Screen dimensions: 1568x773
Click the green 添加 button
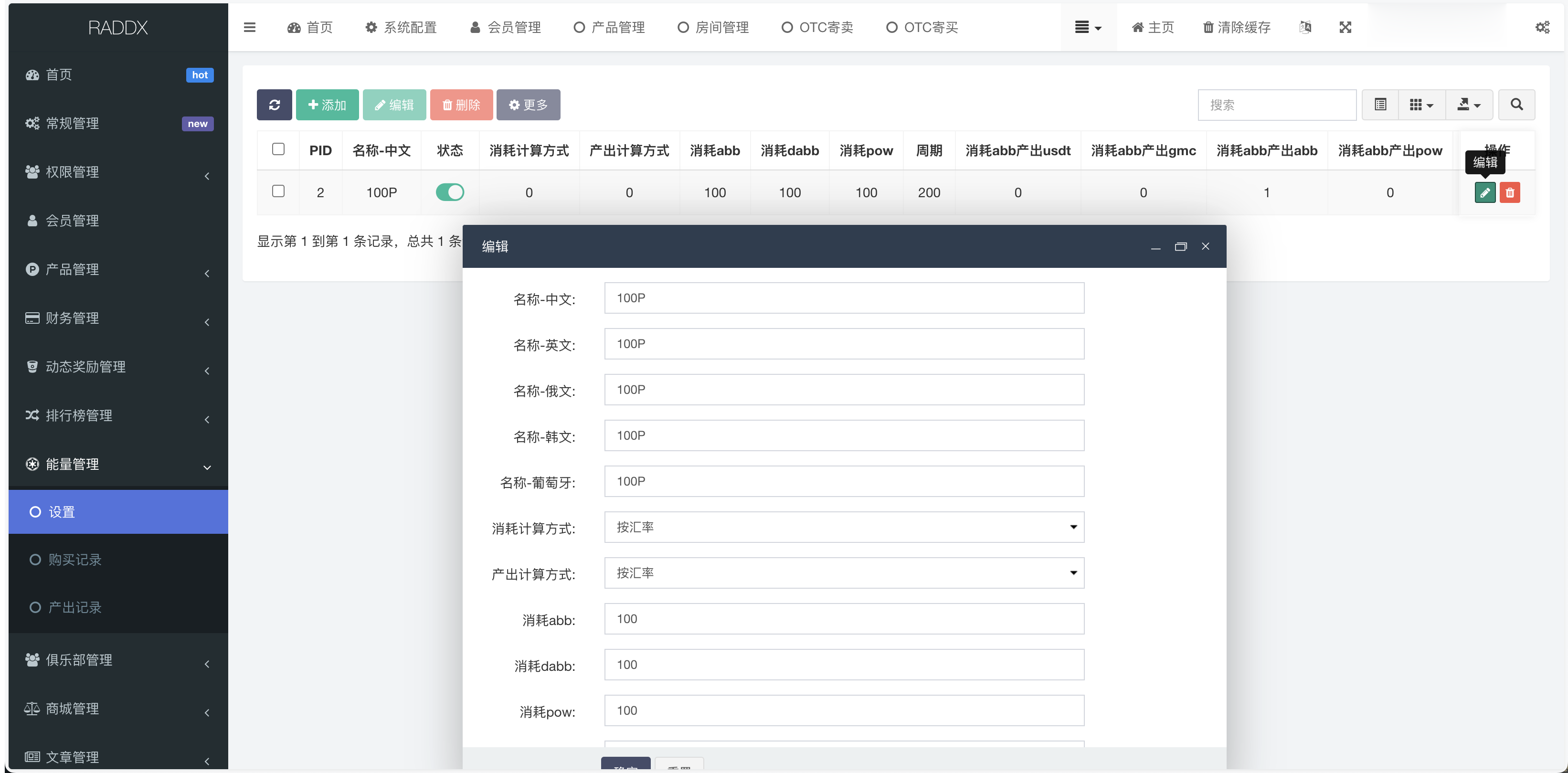point(327,105)
